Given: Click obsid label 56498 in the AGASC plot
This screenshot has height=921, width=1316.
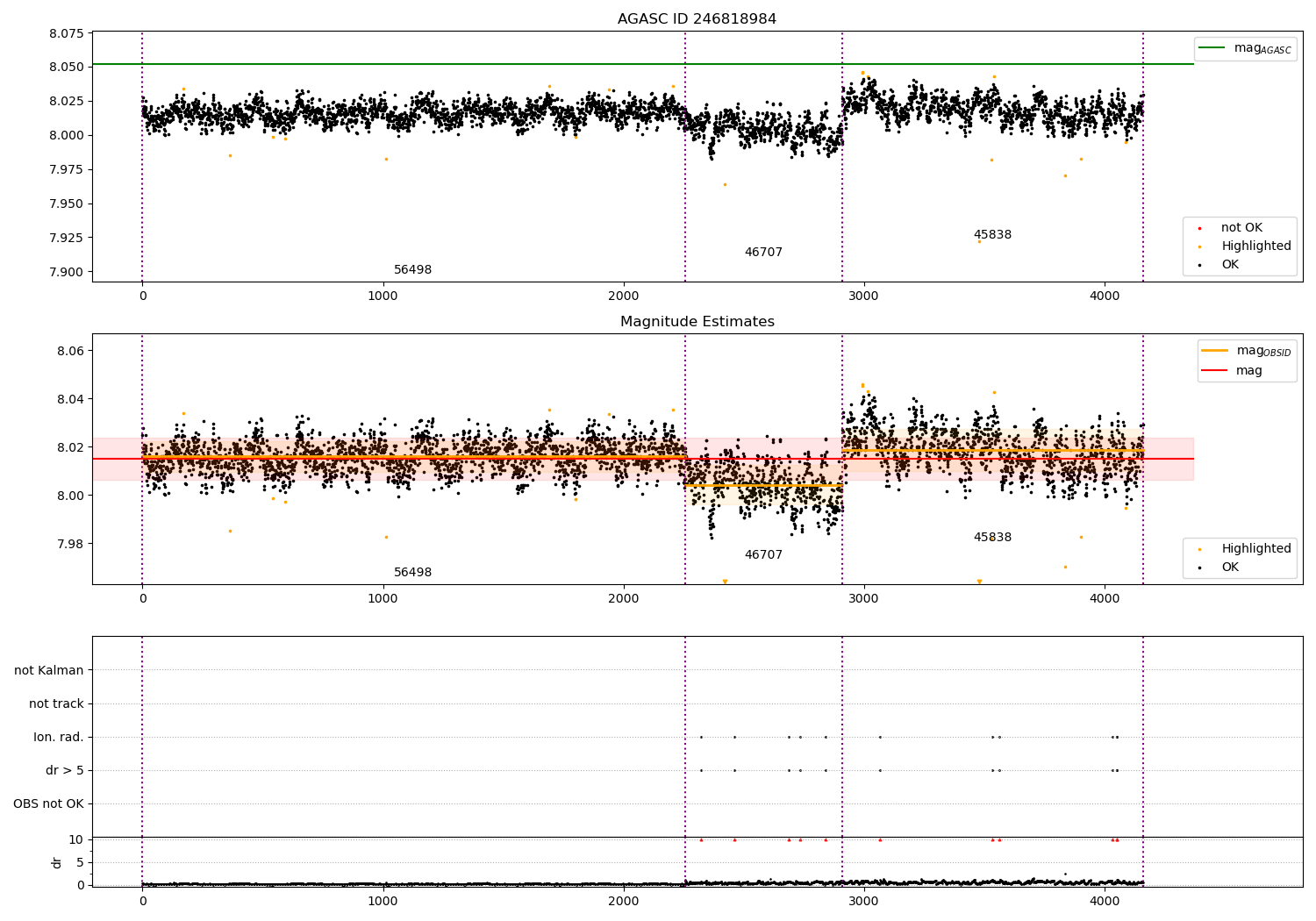Looking at the screenshot, I should click(412, 270).
